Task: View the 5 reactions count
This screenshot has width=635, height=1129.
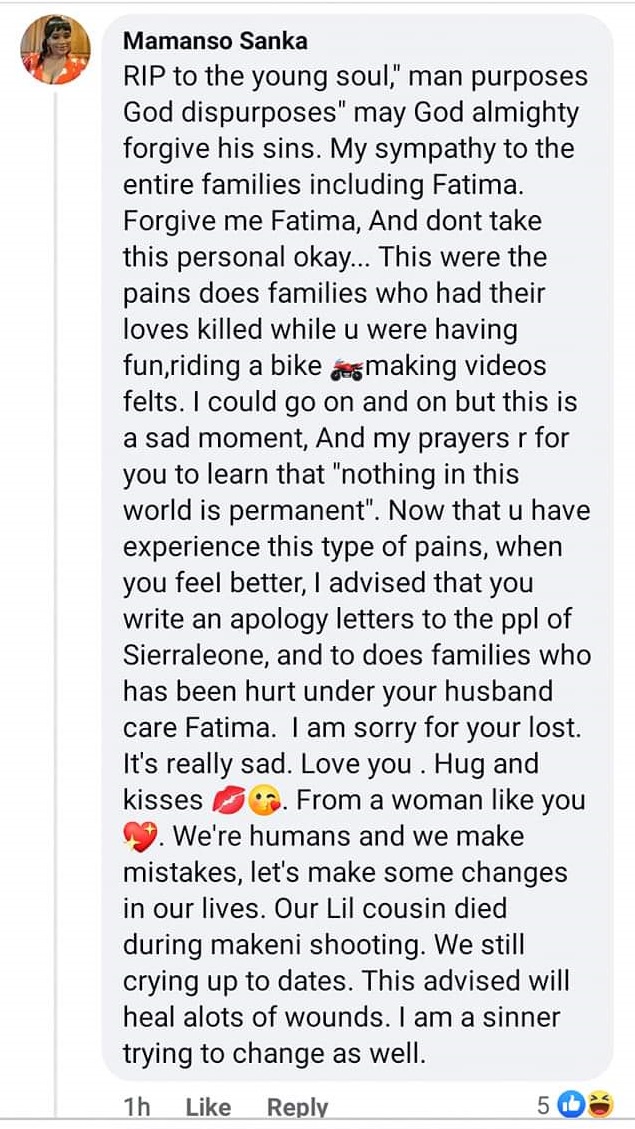Action: (543, 1105)
